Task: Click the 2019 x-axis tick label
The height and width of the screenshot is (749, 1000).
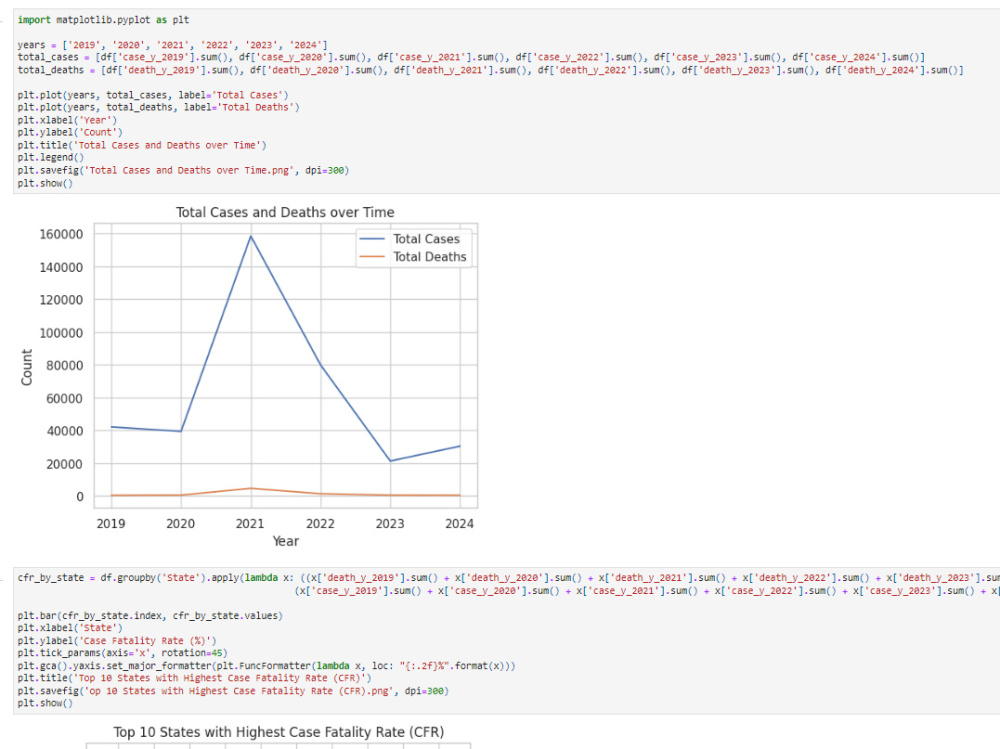Action: coord(111,524)
